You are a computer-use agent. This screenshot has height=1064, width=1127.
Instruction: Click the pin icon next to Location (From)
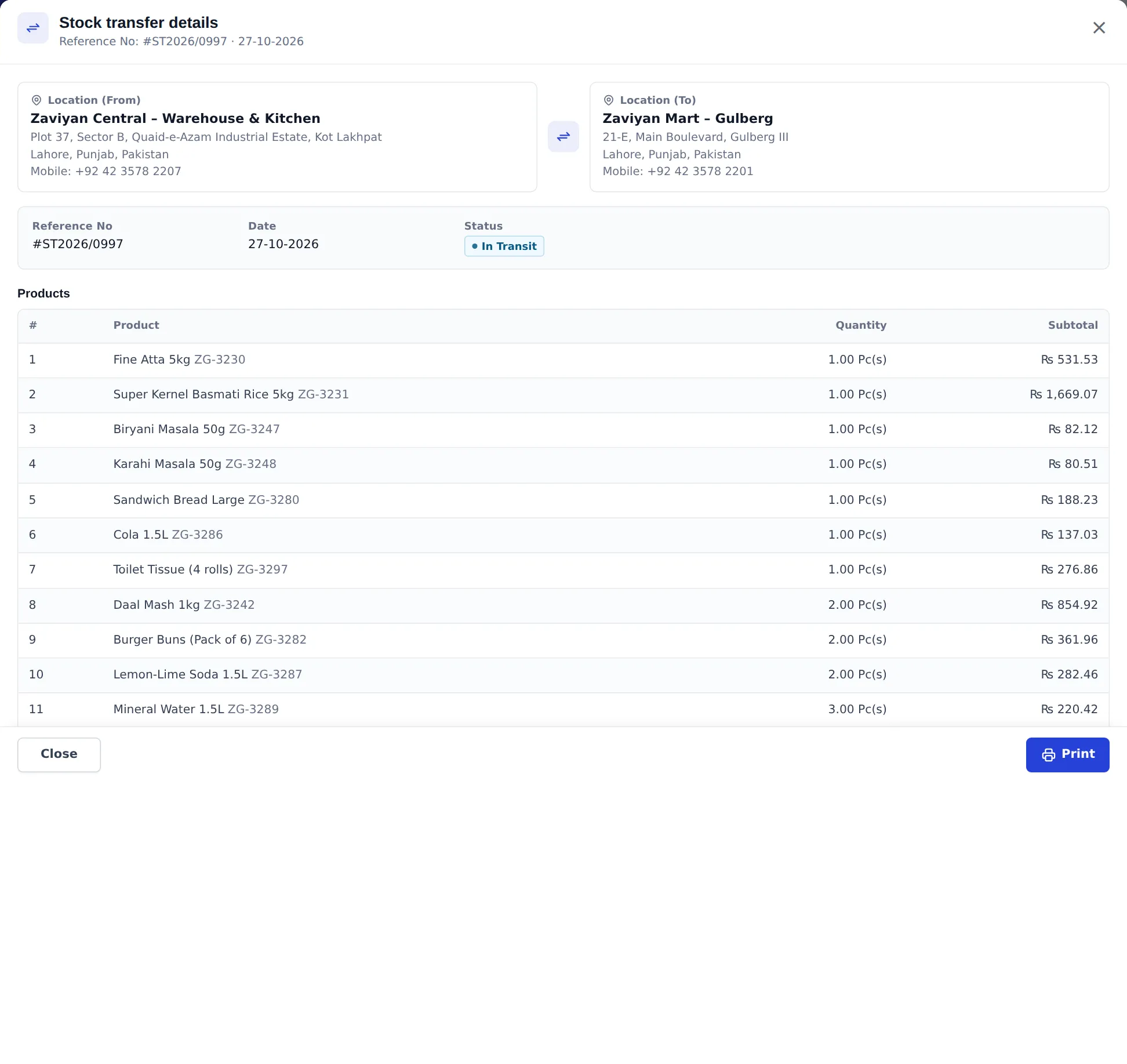click(x=37, y=100)
